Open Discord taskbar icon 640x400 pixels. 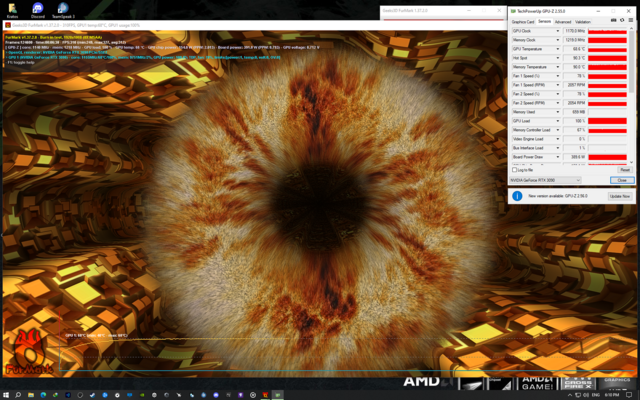[216, 395]
